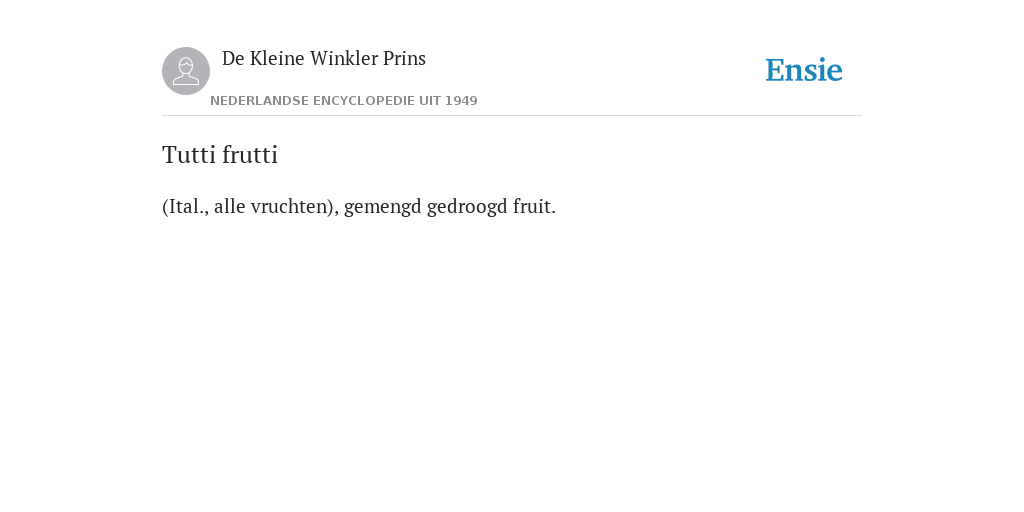Click the word "gemengd" in the definition
Image resolution: width=1024 pixels, height=512 pixels.
(x=383, y=207)
